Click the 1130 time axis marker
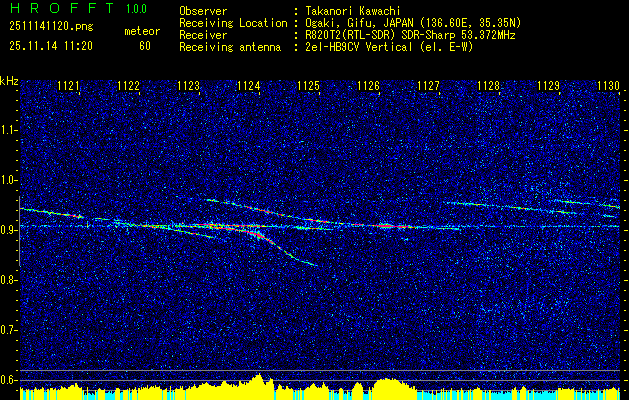629x400 pixels. pyautogui.click(x=609, y=85)
